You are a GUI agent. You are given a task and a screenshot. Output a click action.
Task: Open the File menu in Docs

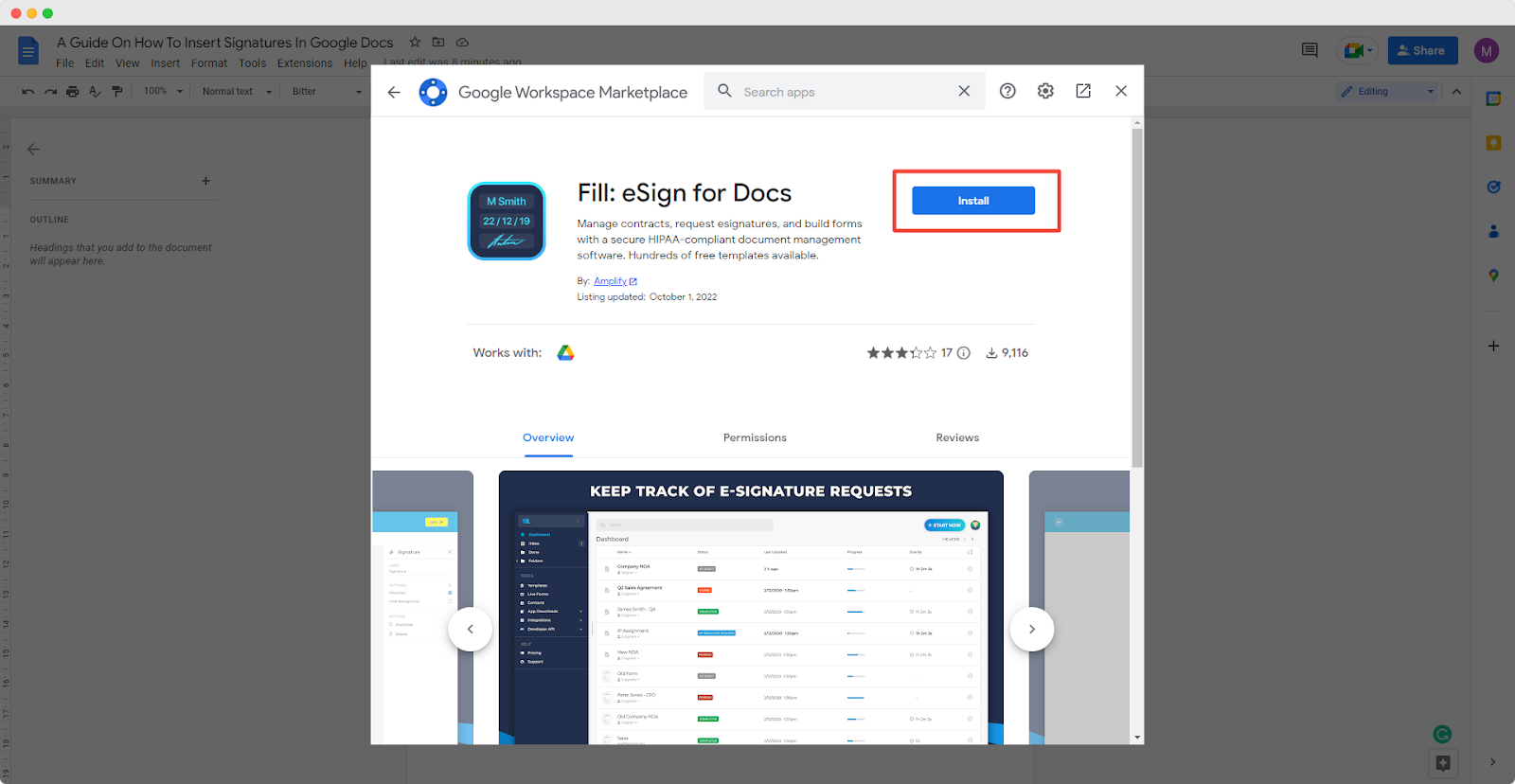click(x=64, y=63)
